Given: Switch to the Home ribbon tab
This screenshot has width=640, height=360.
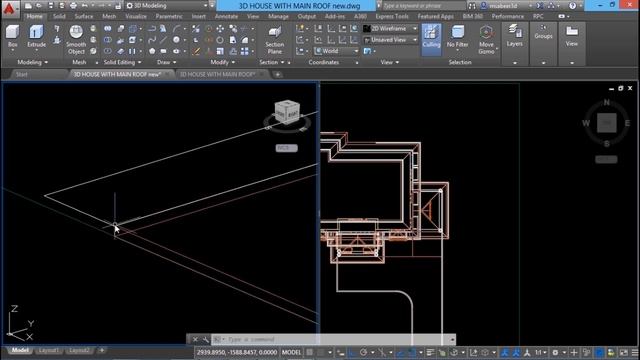Looking at the screenshot, I should [x=34, y=16].
